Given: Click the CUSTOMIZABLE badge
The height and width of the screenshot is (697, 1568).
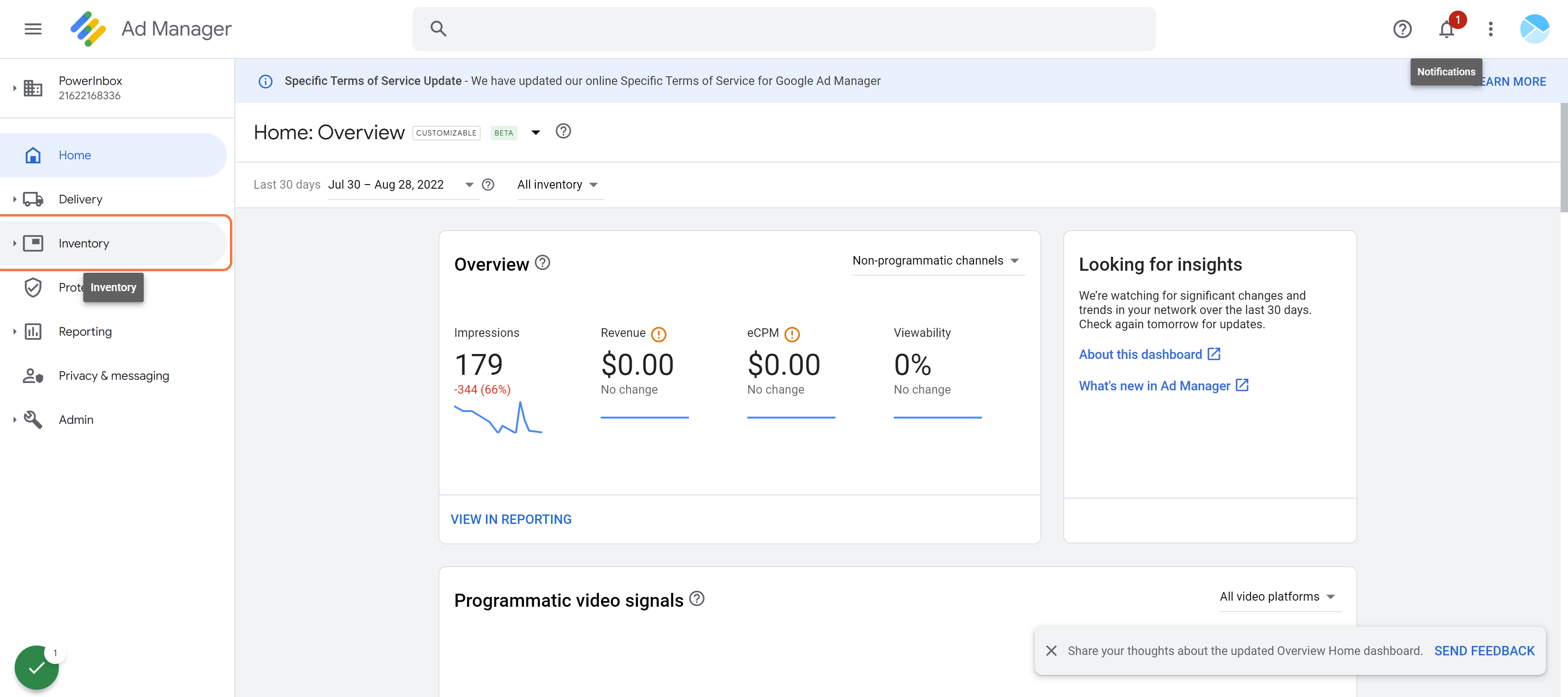Looking at the screenshot, I should (446, 133).
